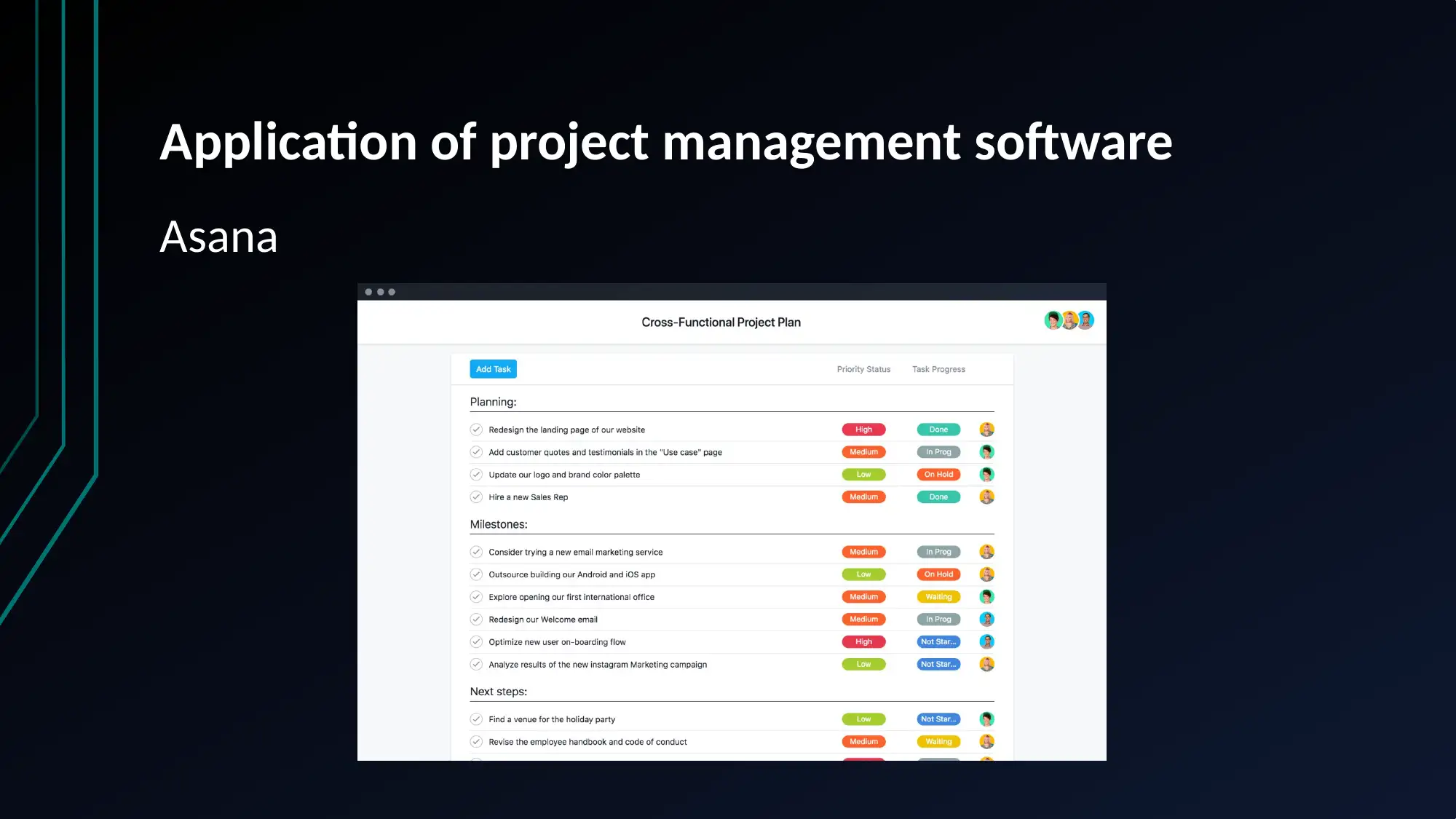Click the Cross-Functional Project Plan title
The width and height of the screenshot is (1456, 819).
(x=721, y=321)
